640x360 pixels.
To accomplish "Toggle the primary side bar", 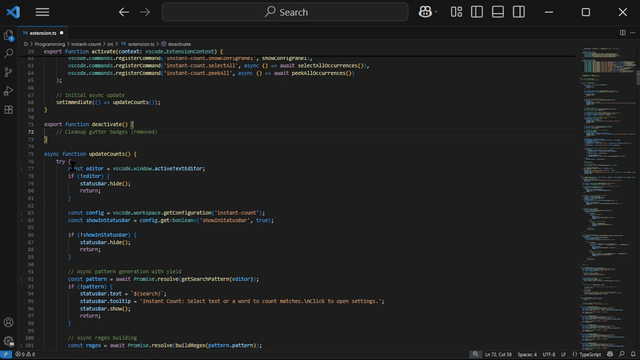I will [x=477, y=12].
